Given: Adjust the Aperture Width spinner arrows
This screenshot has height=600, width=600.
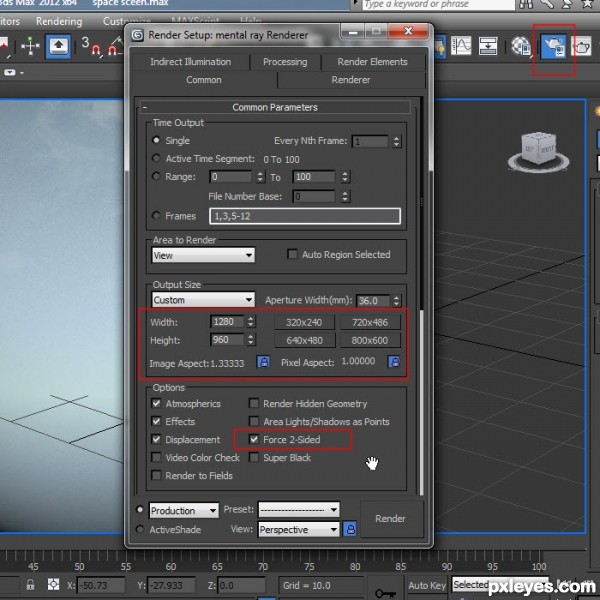Looking at the screenshot, I should (x=396, y=300).
